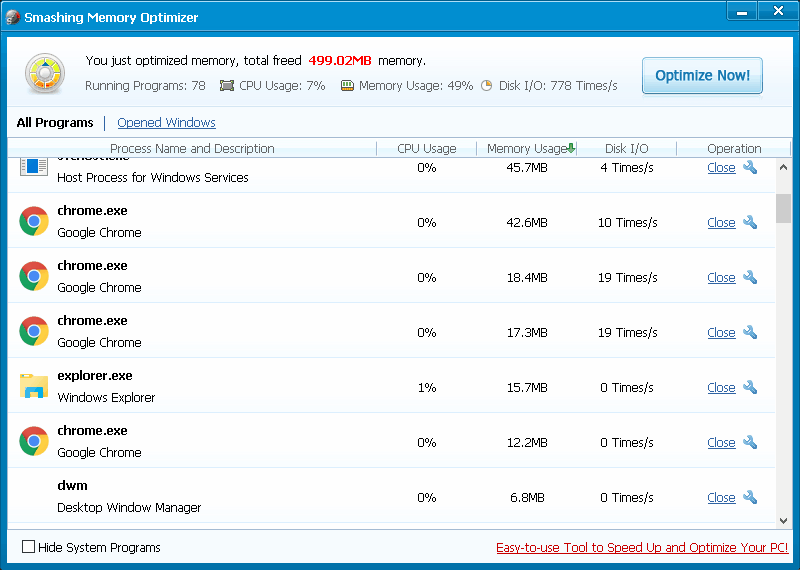The width and height of the screenshot is (800, 570).
Task: Click the Chrome icon on the 42.6MB row
Action: click(34, 221)
